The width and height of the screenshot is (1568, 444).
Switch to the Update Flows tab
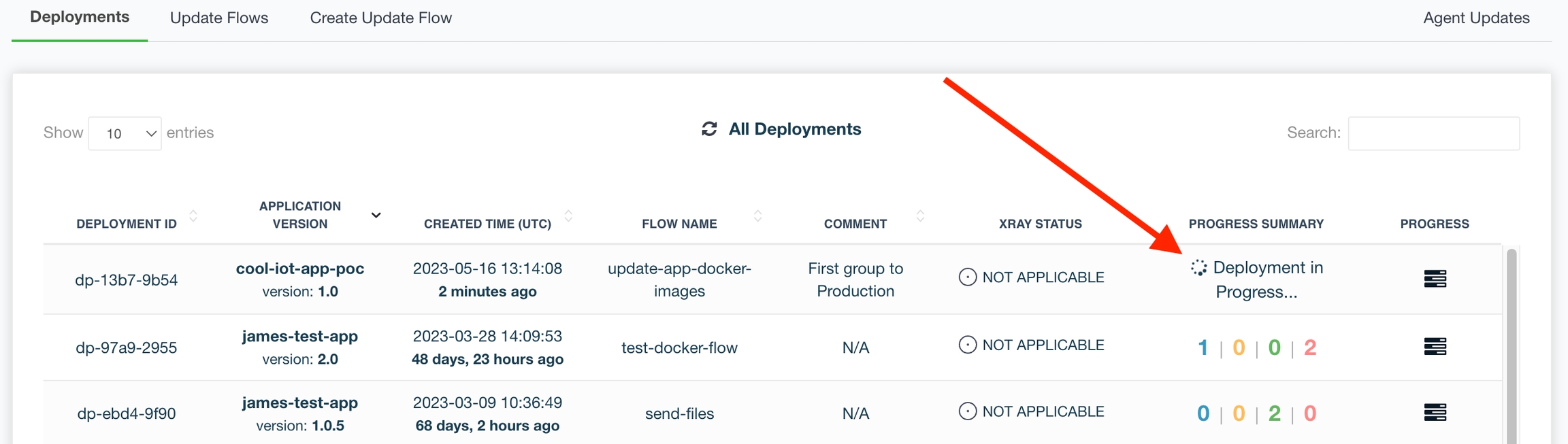click(x=219, y=18)
